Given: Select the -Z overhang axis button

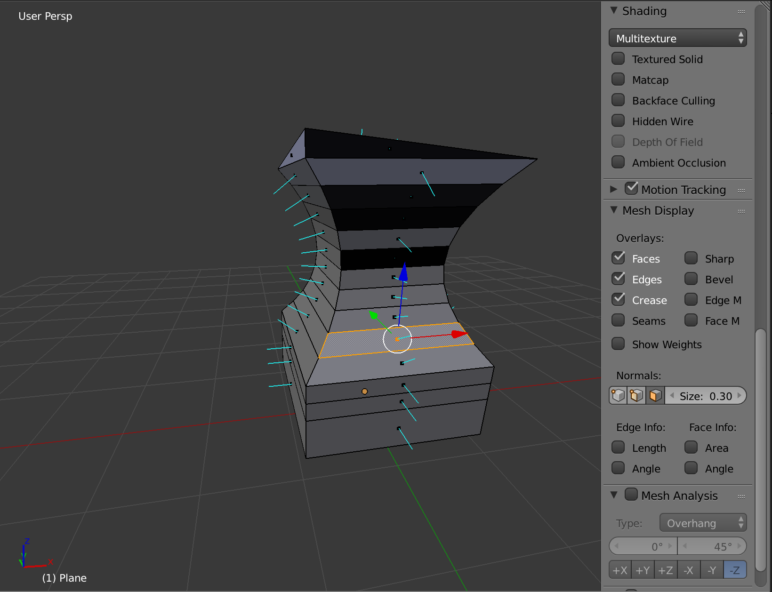Looking at the screenshot, I should 735,570.
